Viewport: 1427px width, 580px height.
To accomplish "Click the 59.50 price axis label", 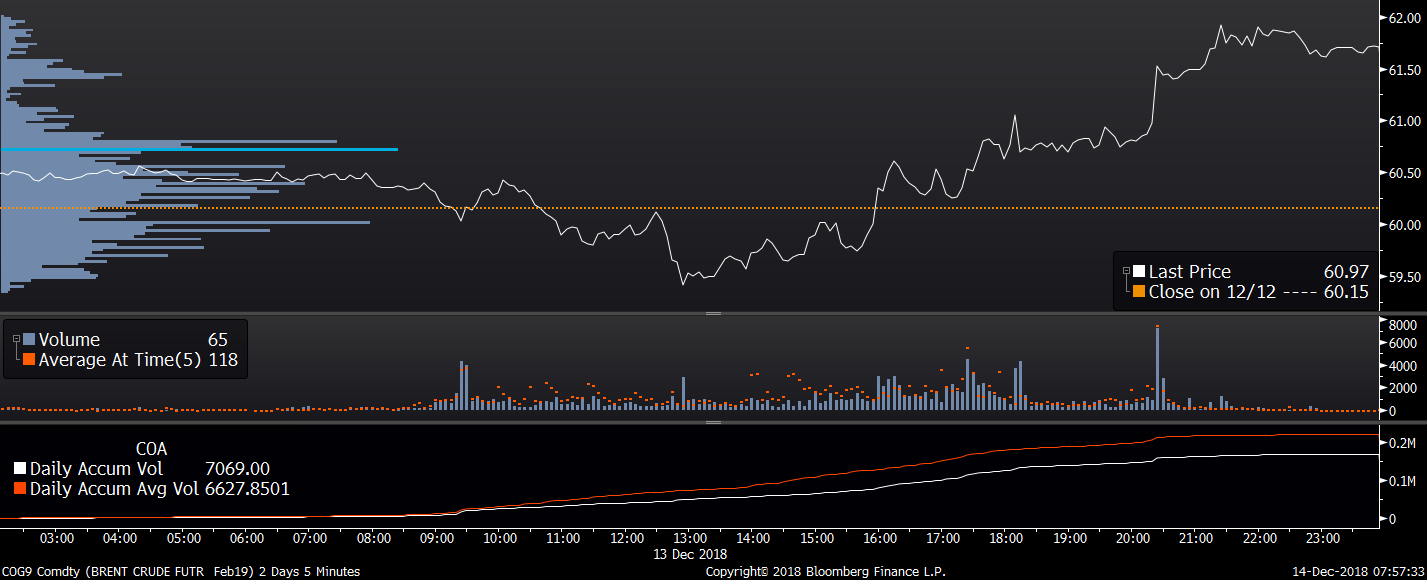I will (x=1404, y=277).
